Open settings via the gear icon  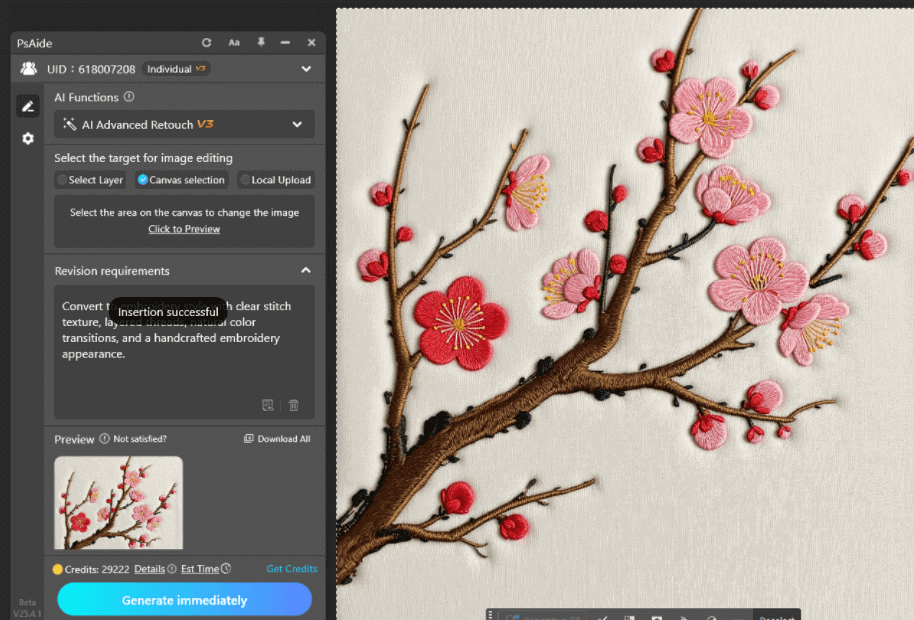28,138
